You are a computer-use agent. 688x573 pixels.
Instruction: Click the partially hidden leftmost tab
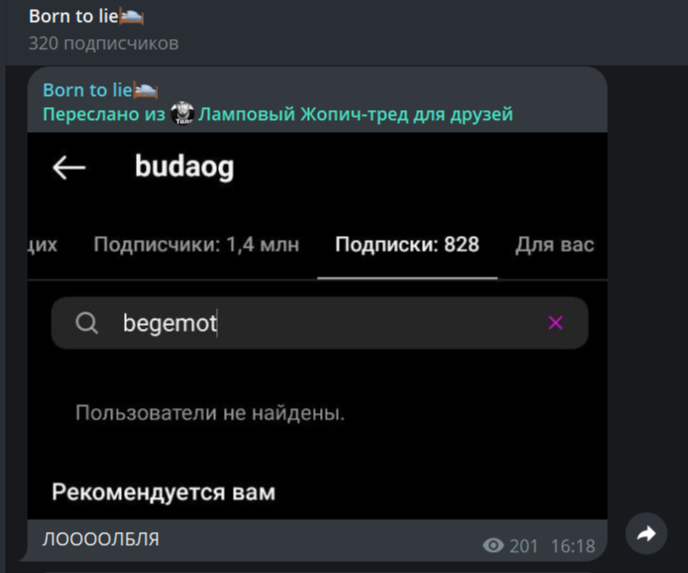[x=43, y=244]
